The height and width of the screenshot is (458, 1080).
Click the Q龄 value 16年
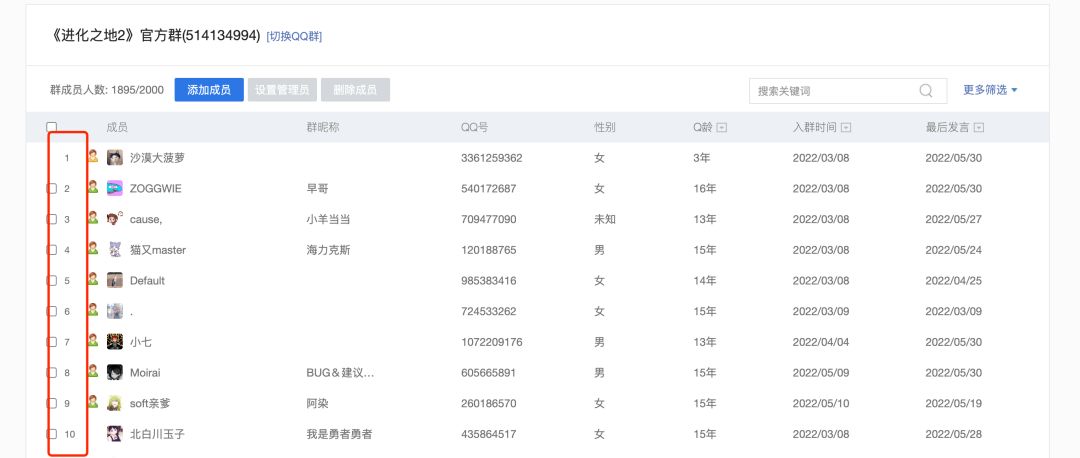pyautogui.click(x=705, y=188)
